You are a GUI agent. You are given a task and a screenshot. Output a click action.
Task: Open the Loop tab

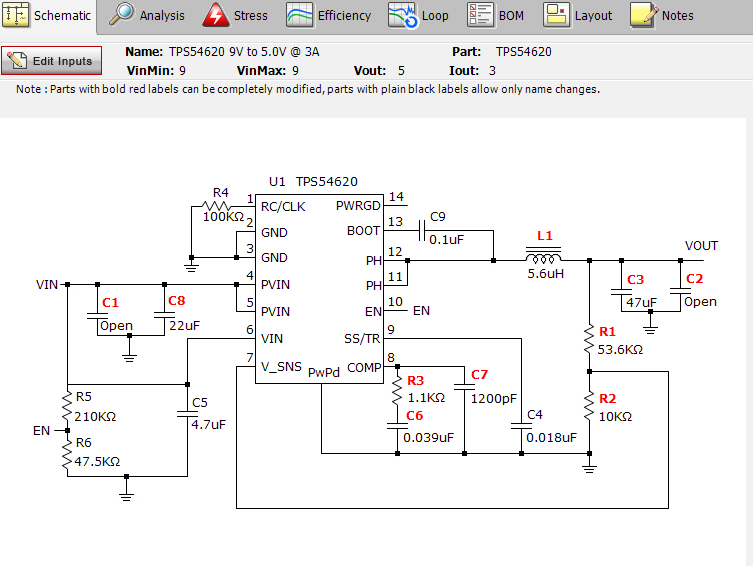coord(418,16)
